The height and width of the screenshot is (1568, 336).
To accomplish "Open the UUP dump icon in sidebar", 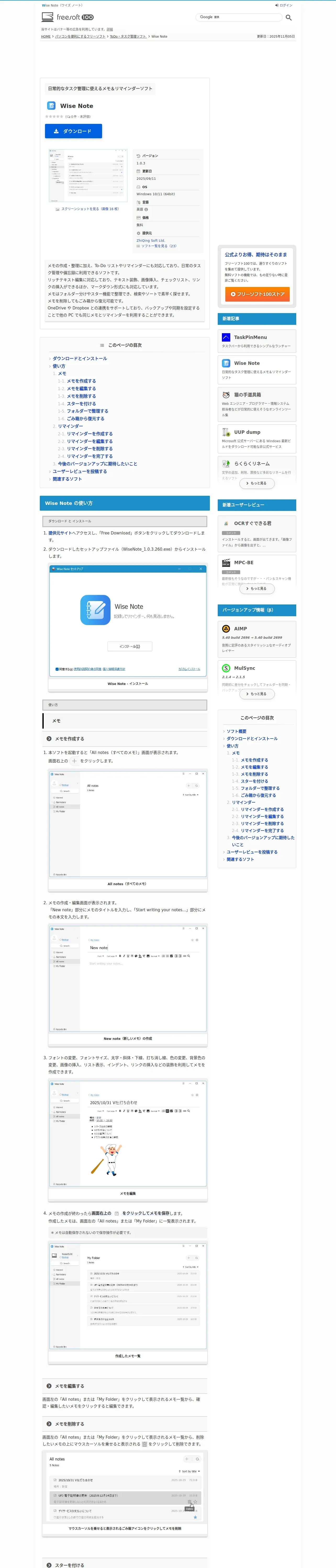I will coord(226,432).
